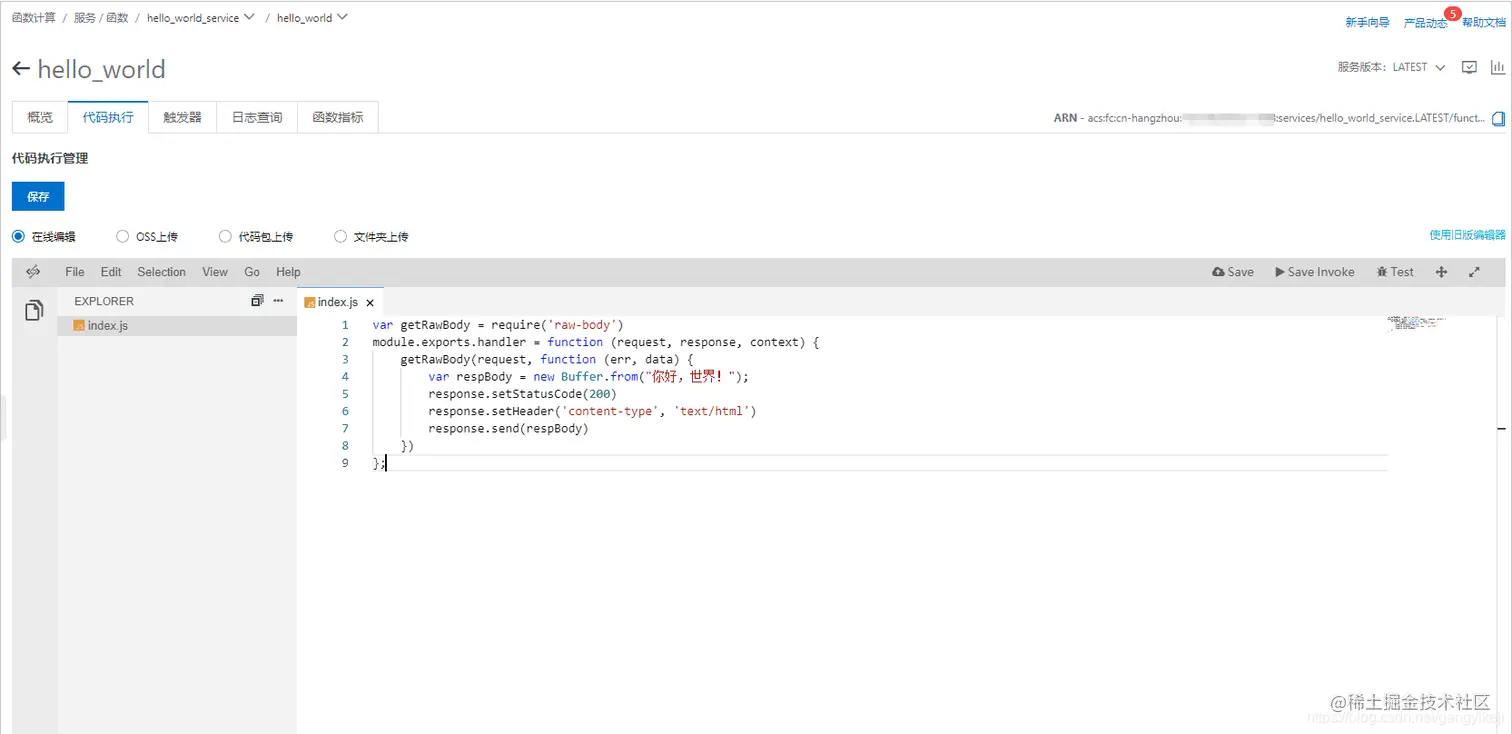Click the move cross-arrows icon in the editor toolbar
This screenshot has height=734, width=1512.
[1441, 272]
